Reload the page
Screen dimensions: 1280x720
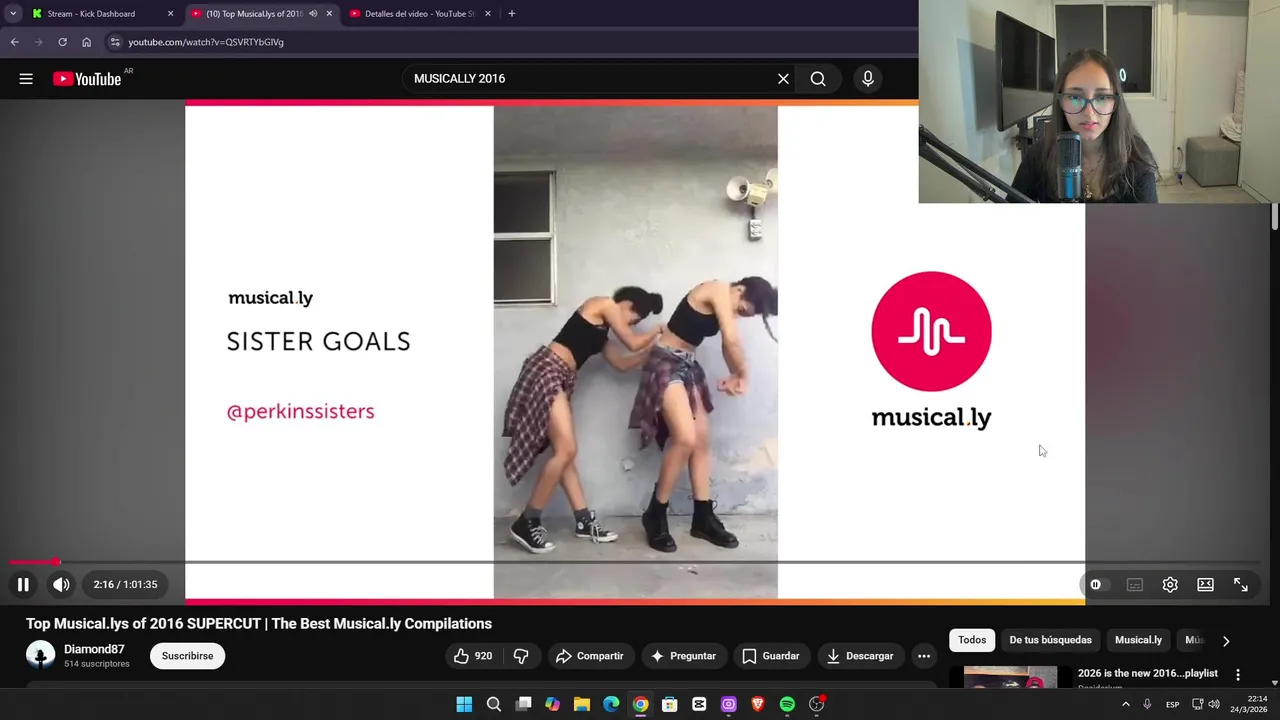[62, 42]
